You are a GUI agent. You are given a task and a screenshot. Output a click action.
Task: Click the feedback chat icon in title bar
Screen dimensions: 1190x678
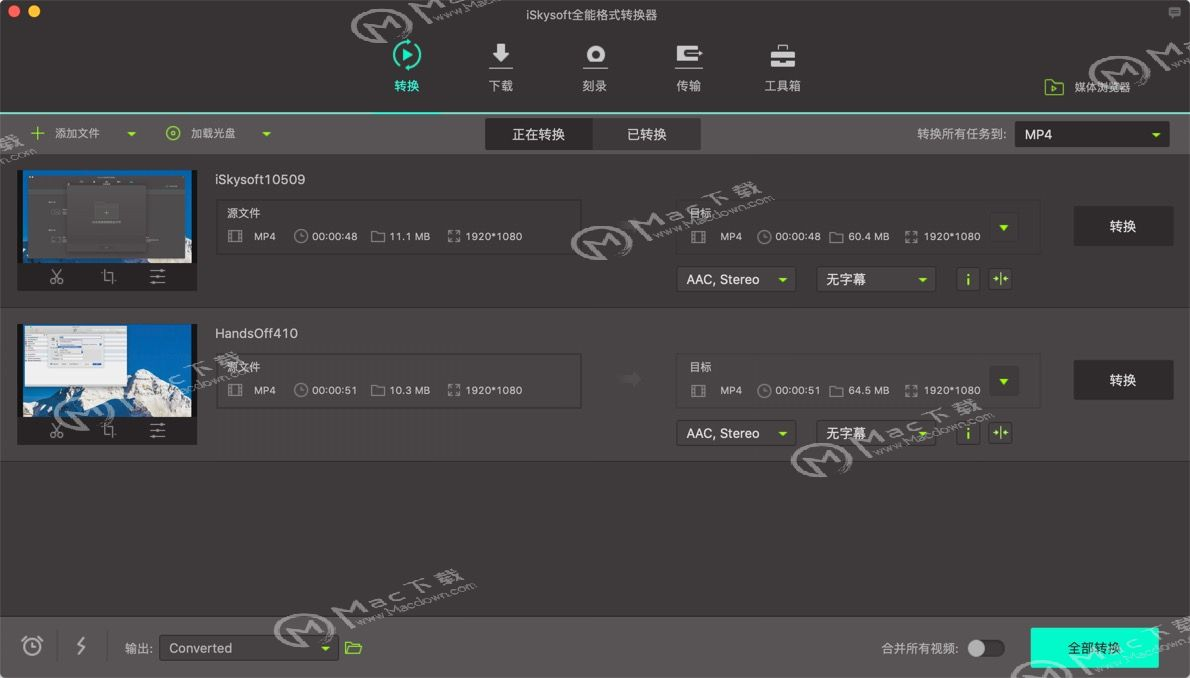click(1174, 12)
